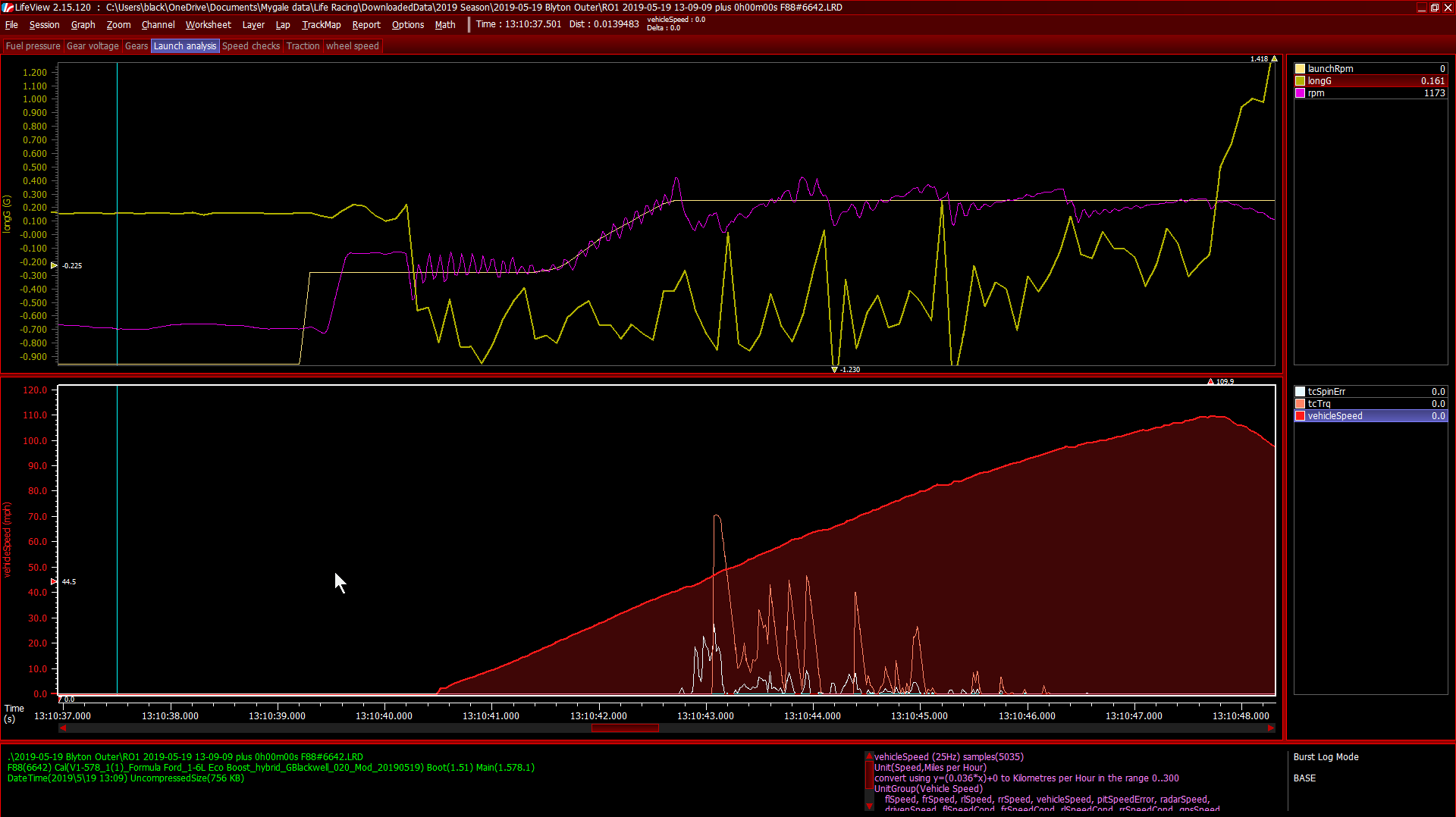This screenshot has height=817, width=1456.
Task: Open the TrackMap menu
Action: click(322, 25)
